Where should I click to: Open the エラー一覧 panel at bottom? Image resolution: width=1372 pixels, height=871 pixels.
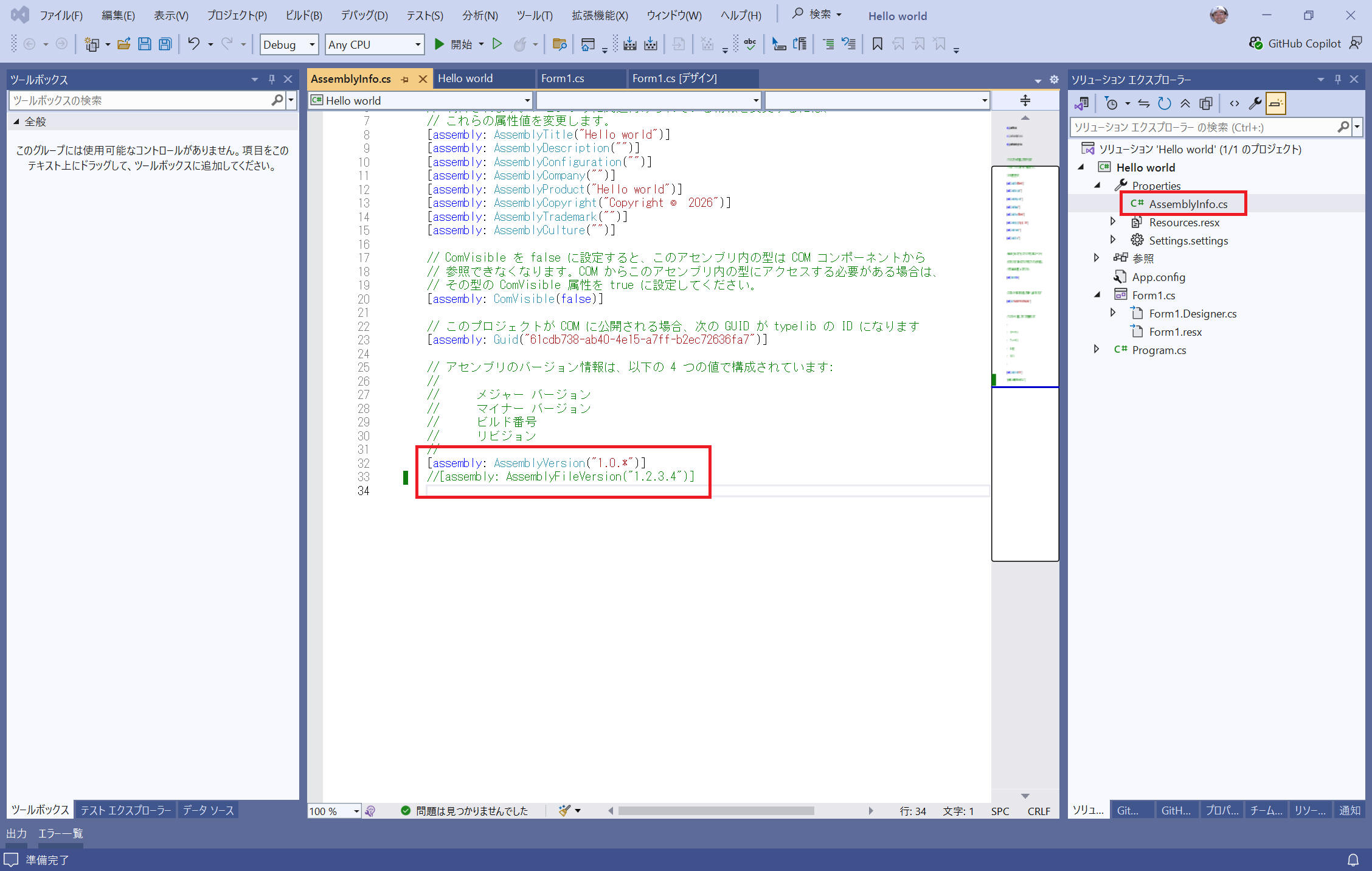tap(60, 833)
